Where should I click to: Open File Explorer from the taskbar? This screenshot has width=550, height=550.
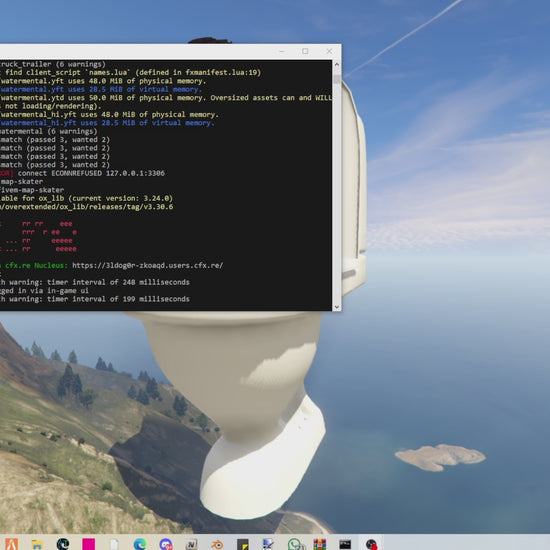(x=37, y=544)
